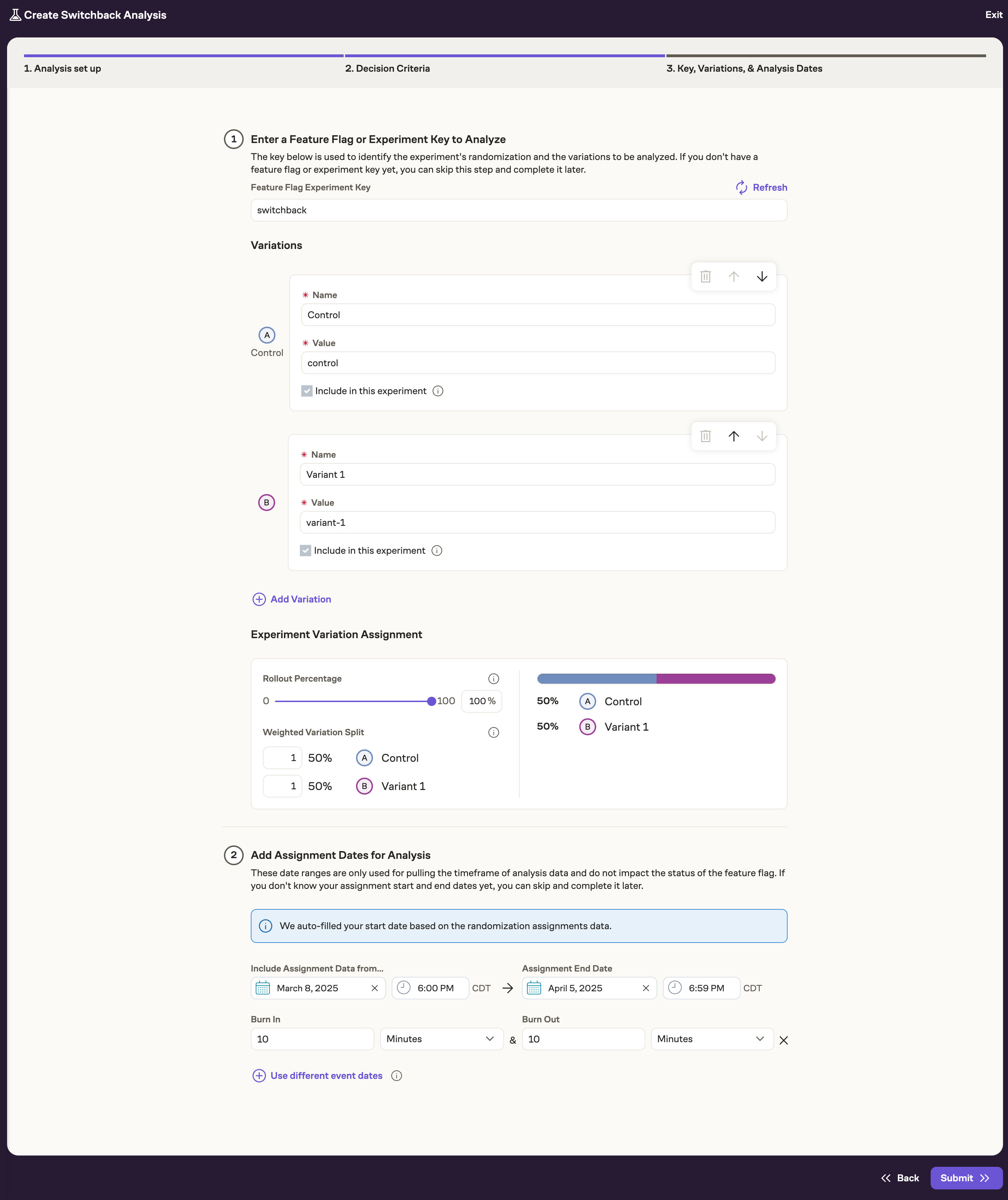Uncheck Include in this experiment for Variant 1
This screenshot has height=1200, width=1008.
click(306, 550)
